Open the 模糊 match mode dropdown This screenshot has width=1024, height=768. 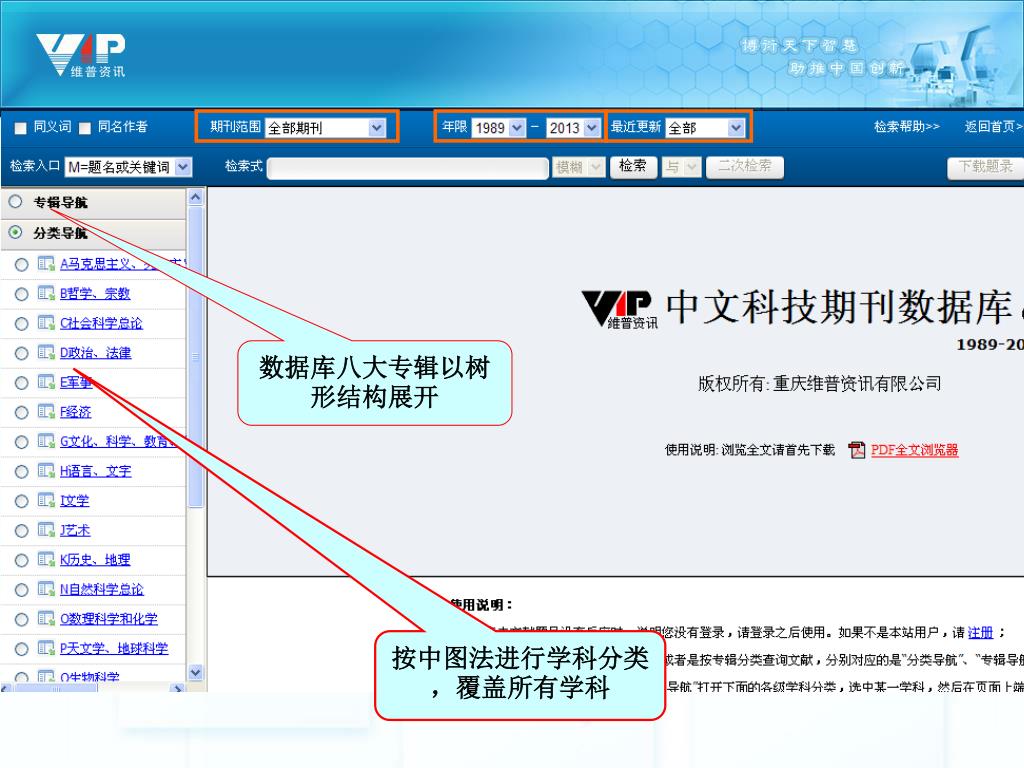[578, 167]
